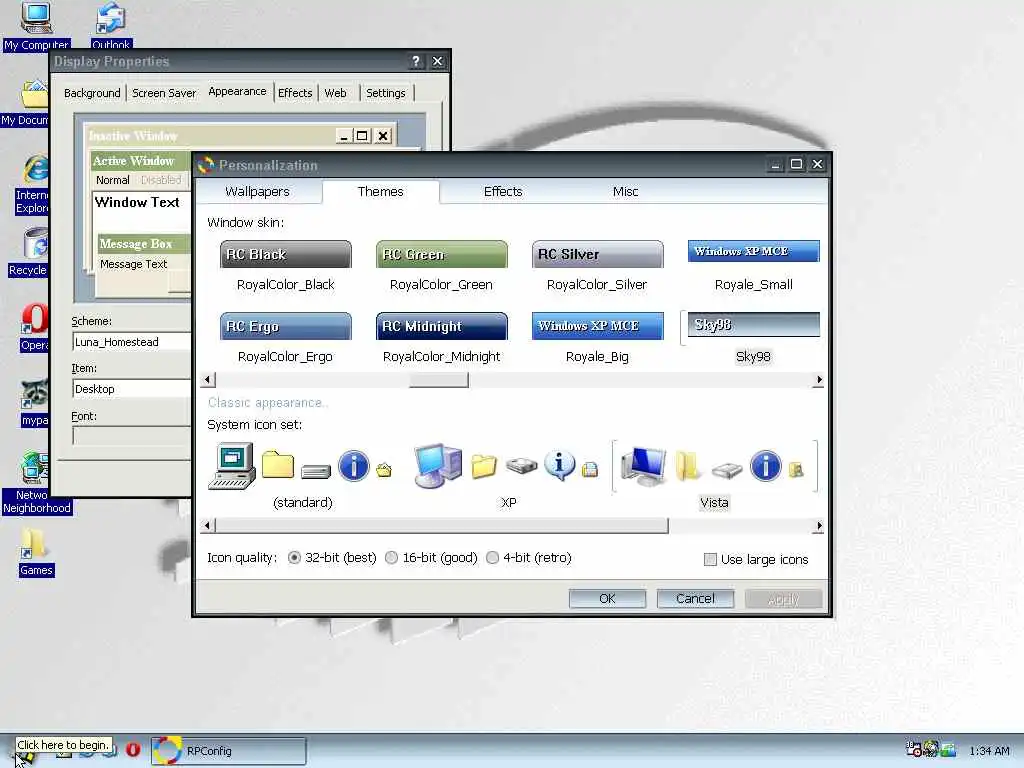1024x768 pixels.
Task: Pick the Royale_Small window skin
Action: (x=753, y=267)
